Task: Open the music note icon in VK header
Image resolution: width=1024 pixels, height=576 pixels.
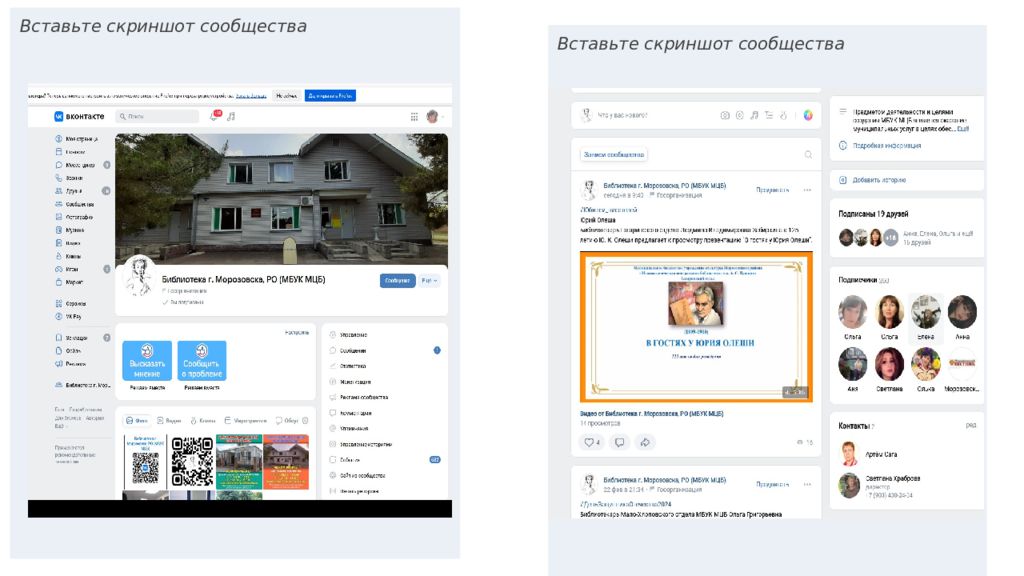Action: point(231,116)
